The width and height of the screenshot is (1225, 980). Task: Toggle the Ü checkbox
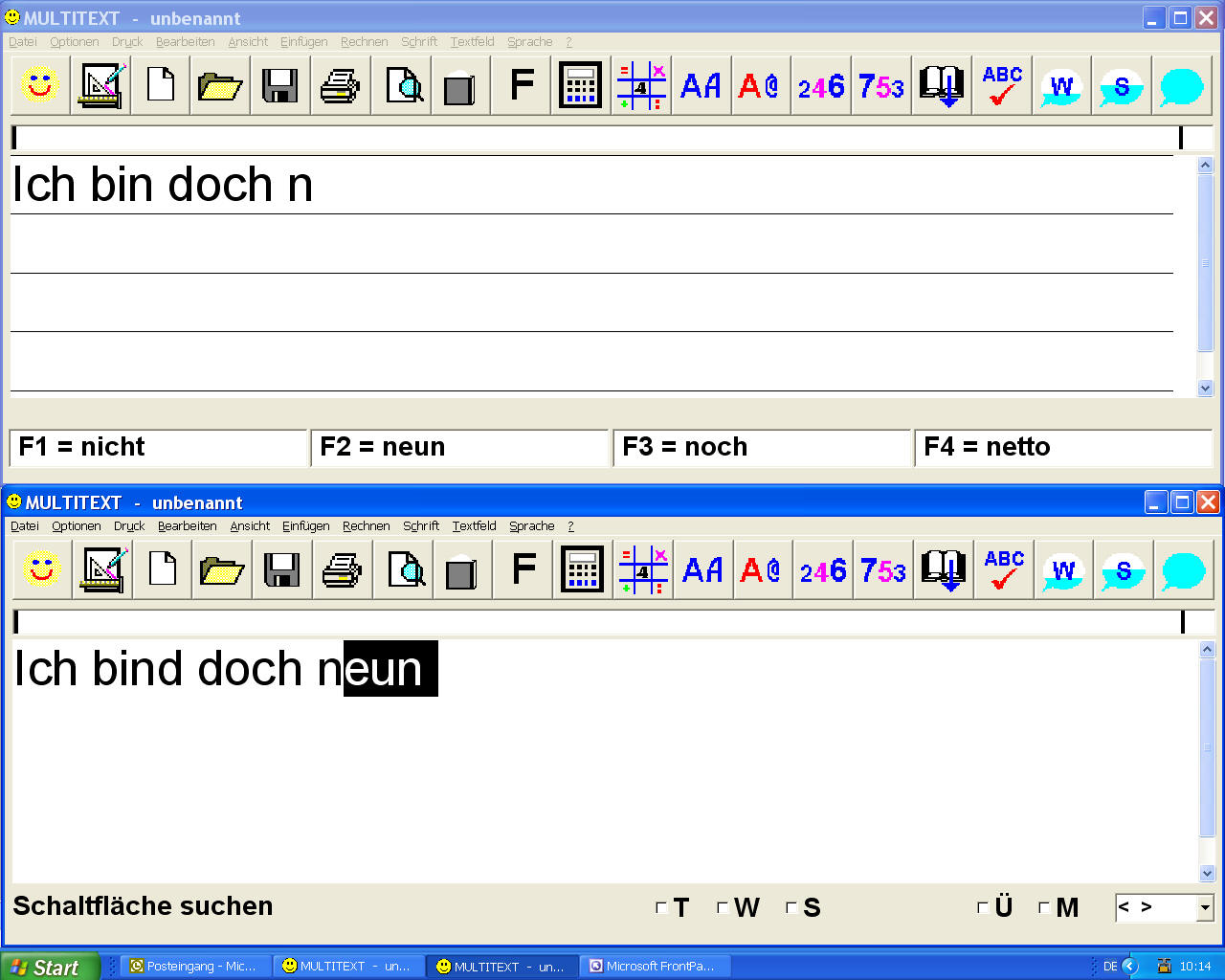point(982,907)
